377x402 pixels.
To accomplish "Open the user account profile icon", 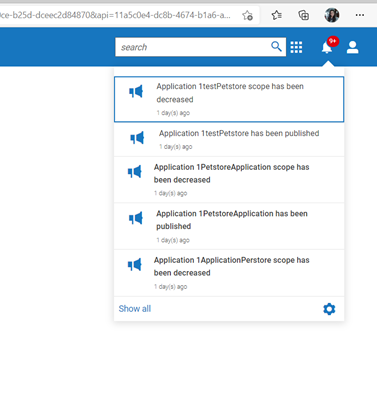I will click(x=352, y=47).
